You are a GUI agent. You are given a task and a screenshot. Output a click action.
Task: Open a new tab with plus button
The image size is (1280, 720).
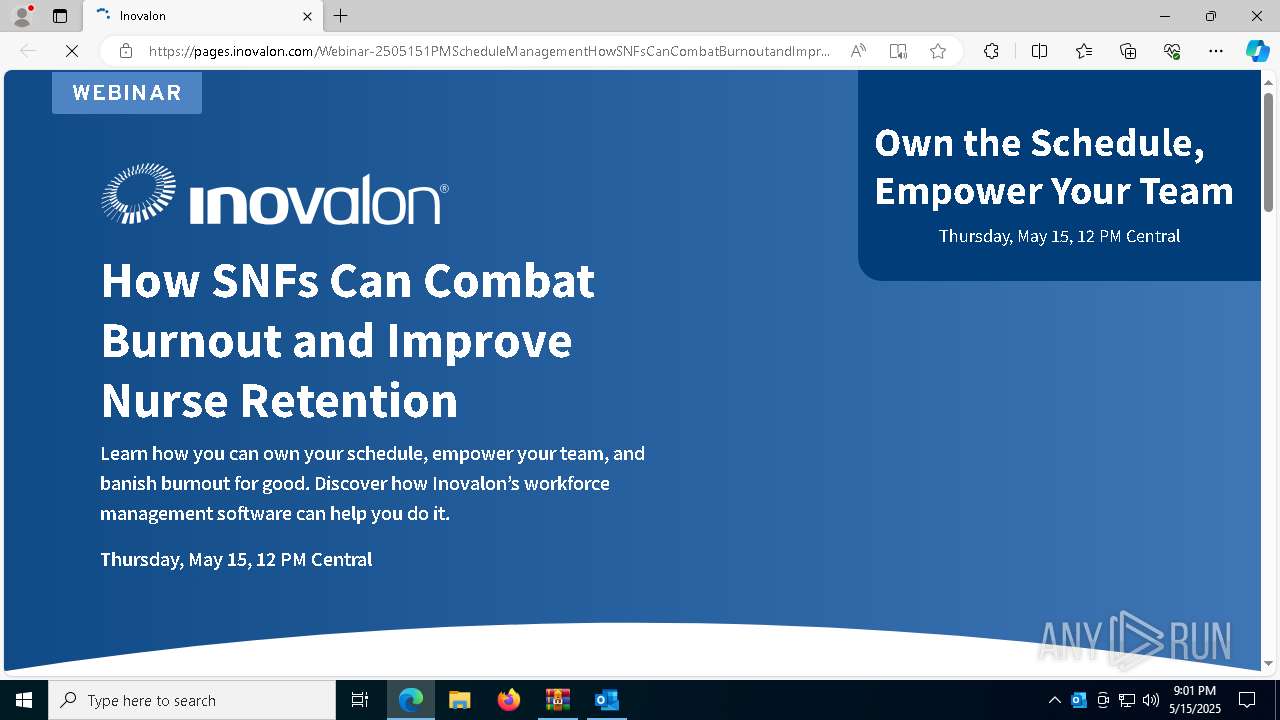pyautogui.click(x=341, y=16)
